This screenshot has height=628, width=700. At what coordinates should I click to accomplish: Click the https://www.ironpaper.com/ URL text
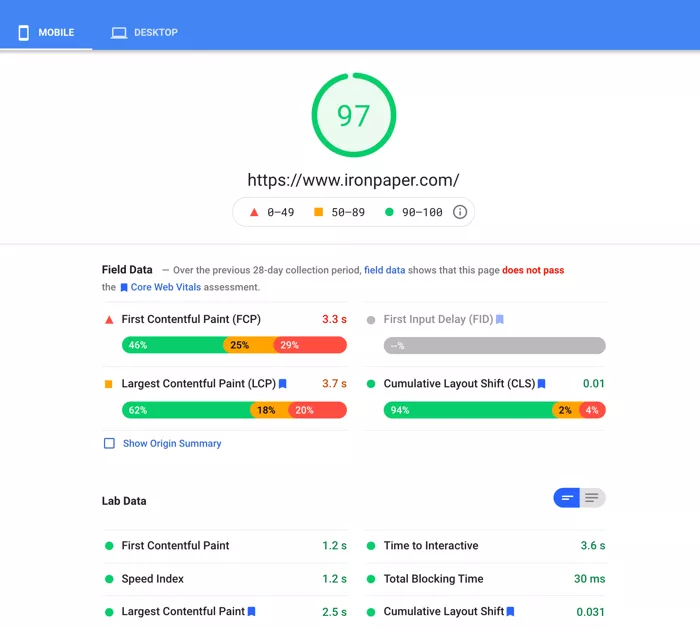pos(353,180)
